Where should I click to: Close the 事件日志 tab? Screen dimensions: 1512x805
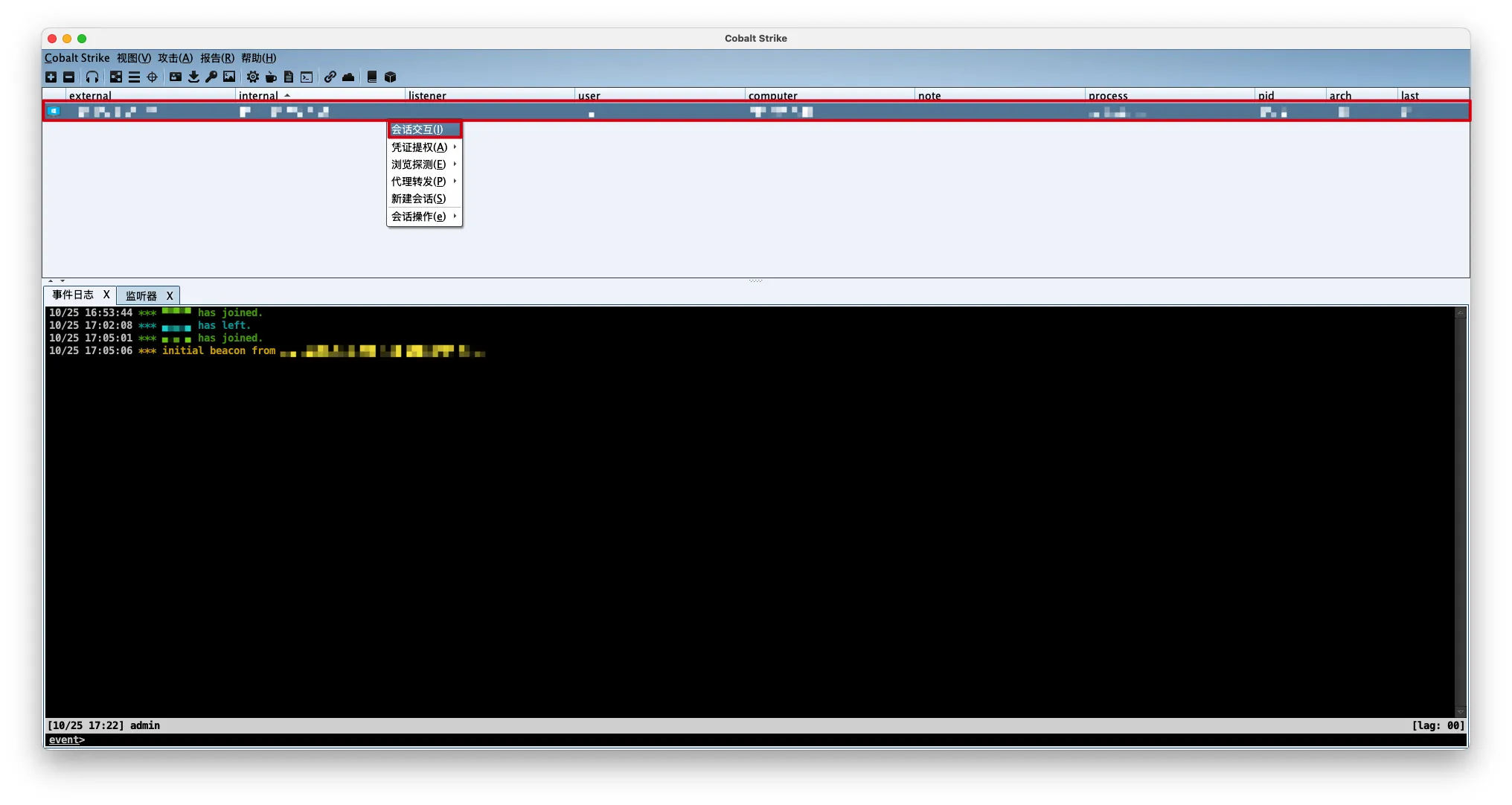pos(106,295)
